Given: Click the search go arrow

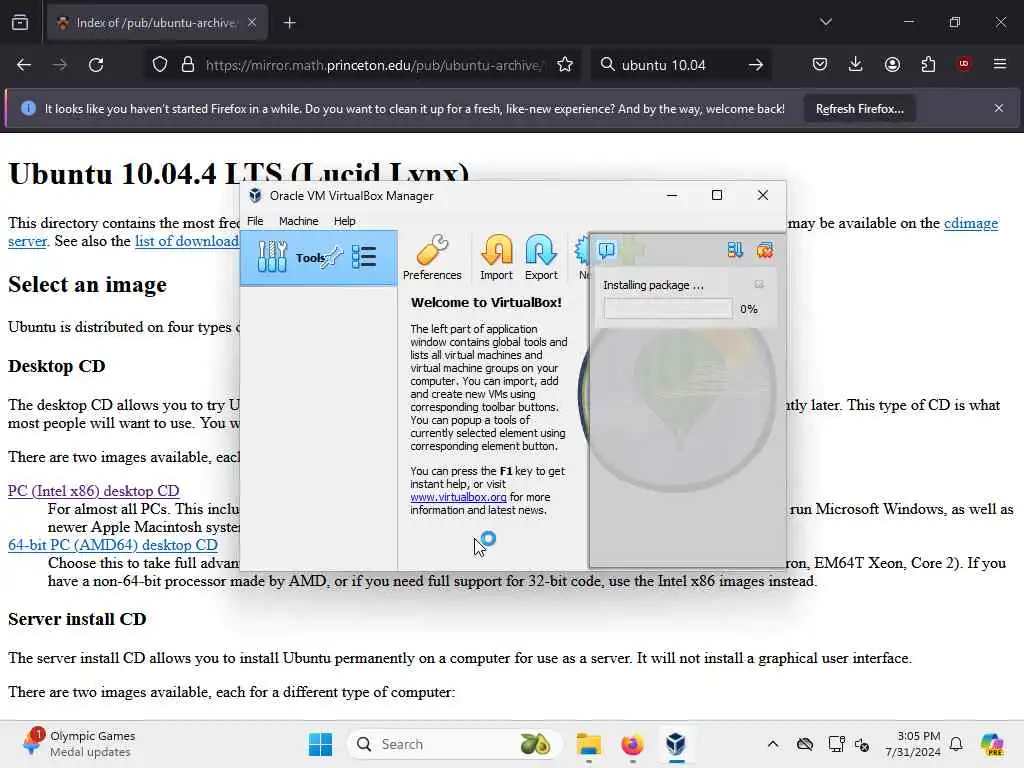Looking at the screenshot, I should [x=756, y=65].
